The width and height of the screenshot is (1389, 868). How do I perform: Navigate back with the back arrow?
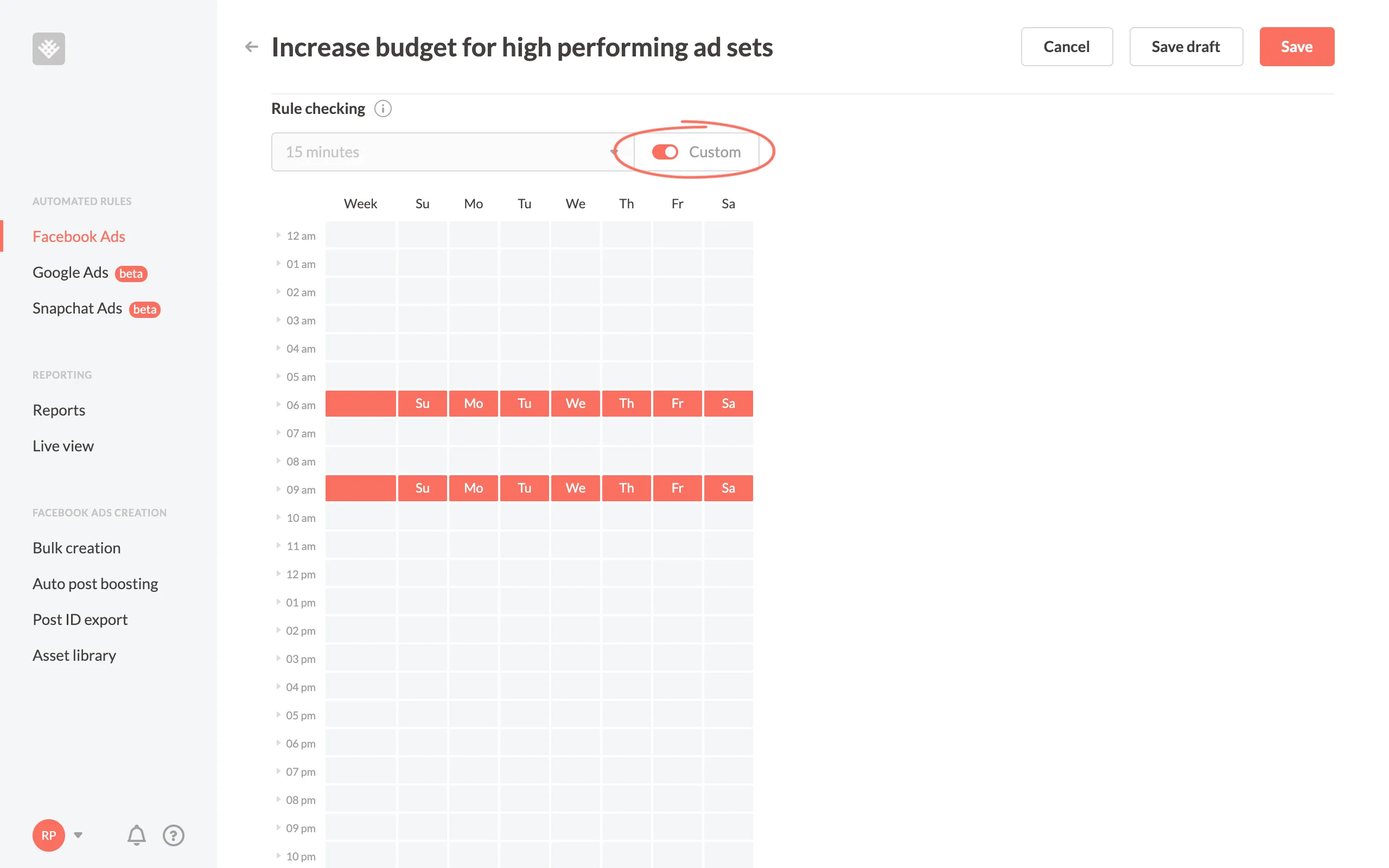coord(251,47)
